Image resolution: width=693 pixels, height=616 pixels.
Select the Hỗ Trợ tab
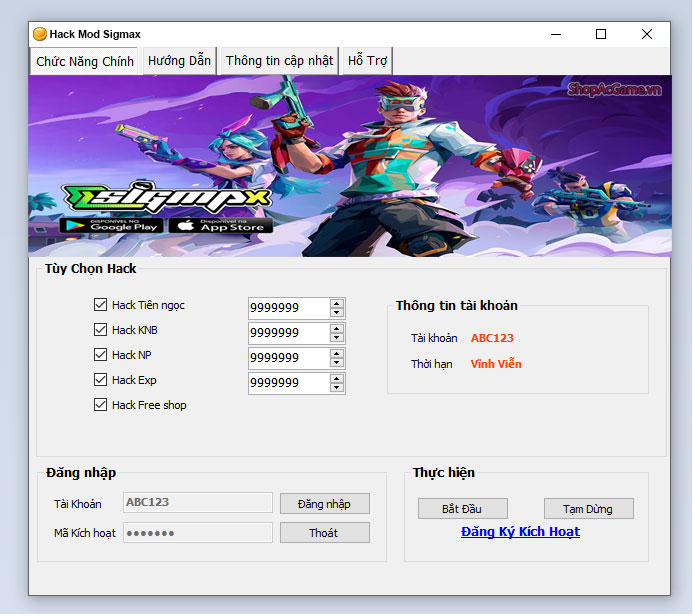367,61
